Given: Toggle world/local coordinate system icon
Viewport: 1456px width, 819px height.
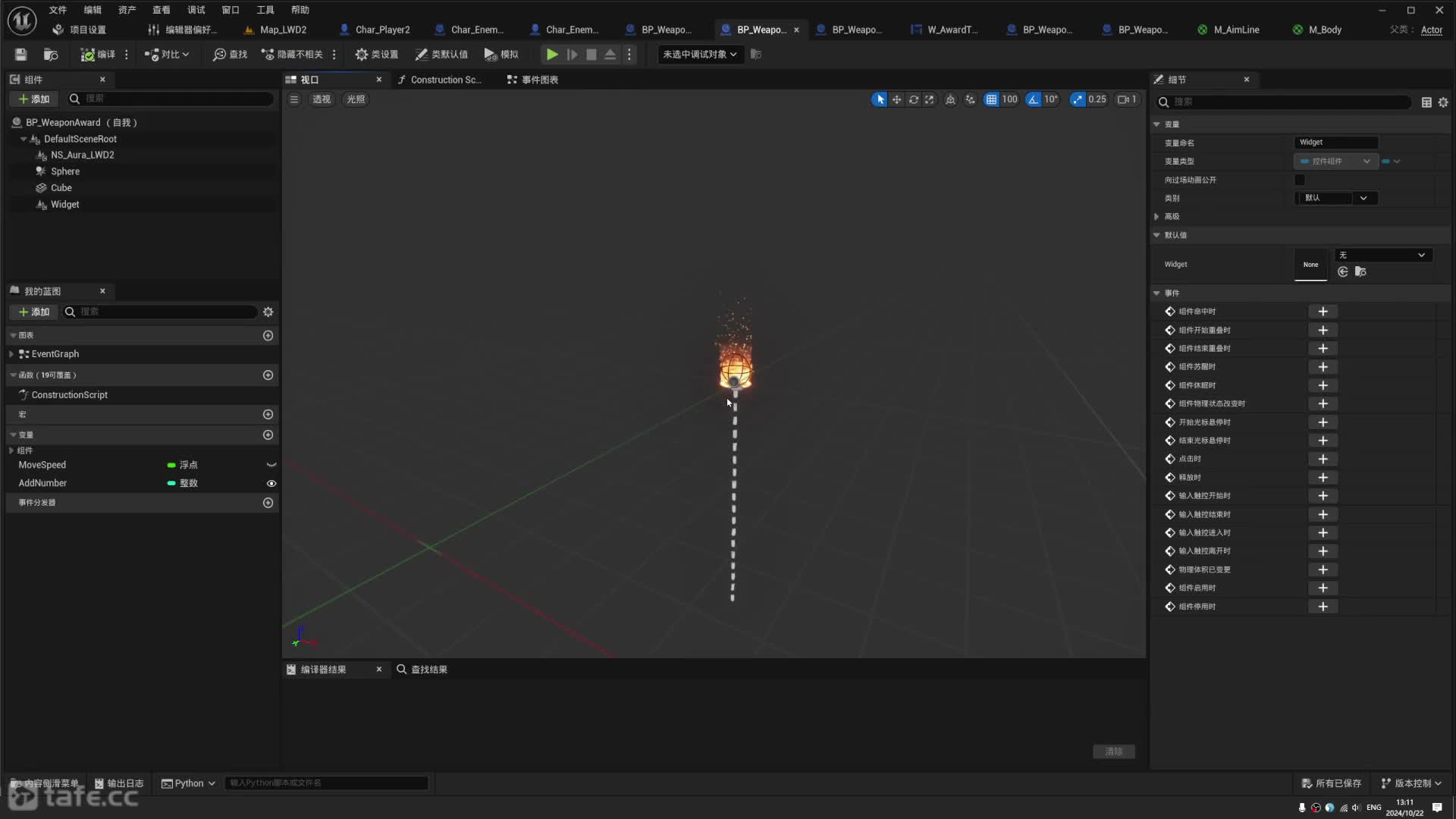Looking at the screenshot, I should pos(950,99).
